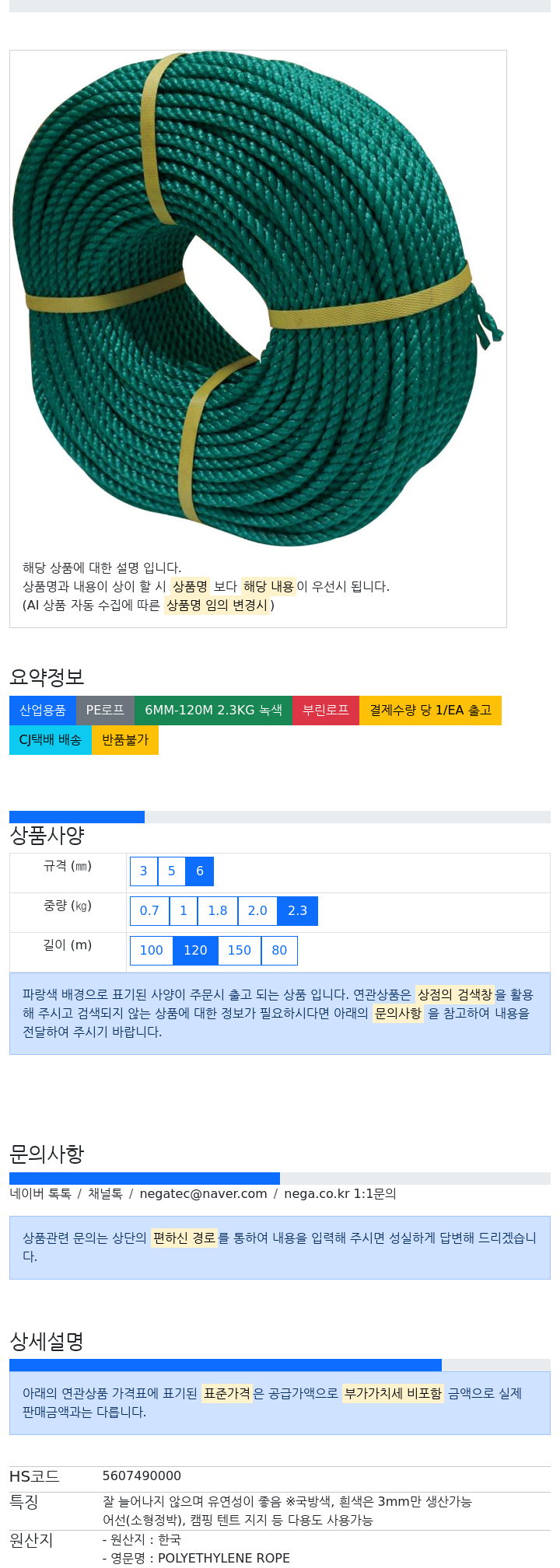The width and height of the screenshot is (560, 1568).
Task: Select the 3 mm size option
Action: click(x=144, y=871)
